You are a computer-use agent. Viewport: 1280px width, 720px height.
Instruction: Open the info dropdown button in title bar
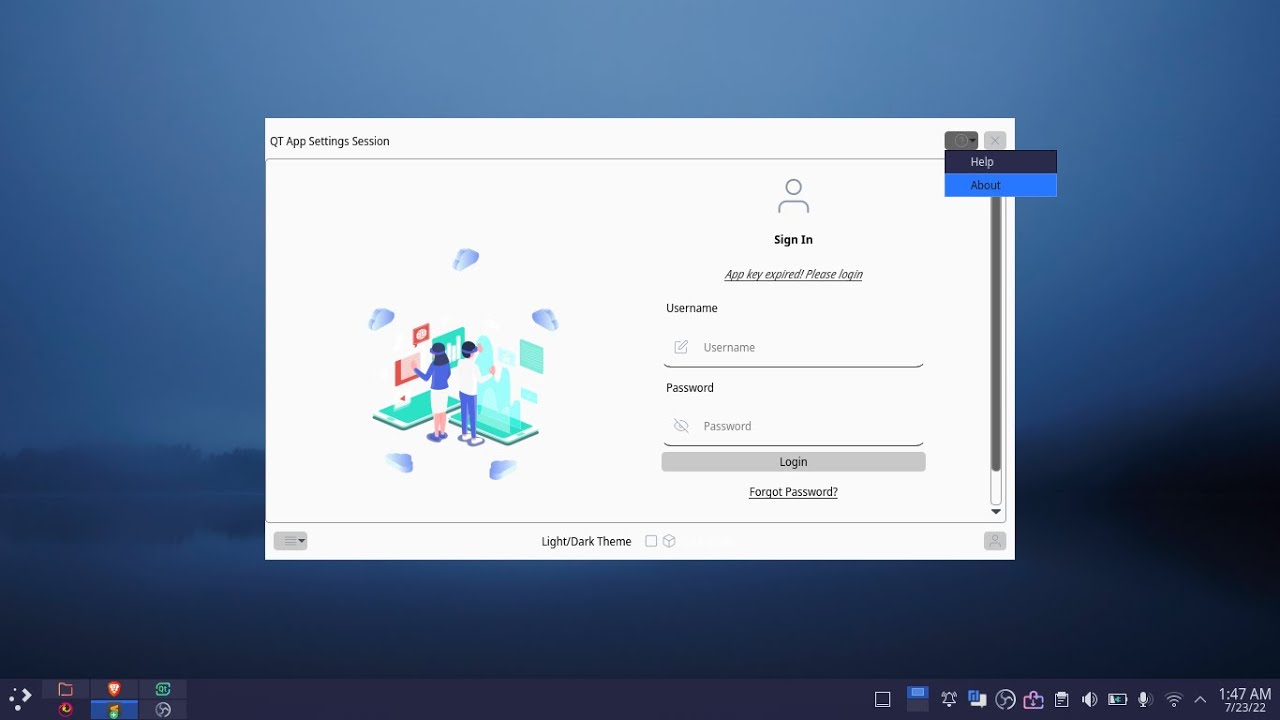961,141
